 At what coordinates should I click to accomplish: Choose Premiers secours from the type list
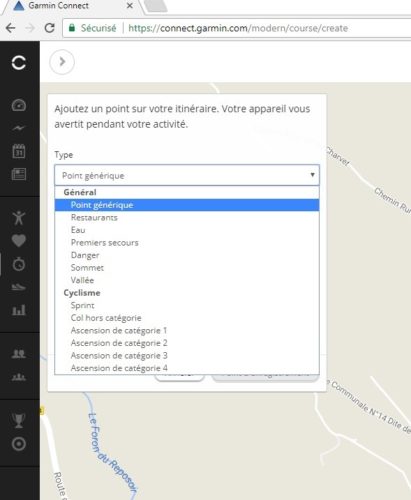point(187,243)
